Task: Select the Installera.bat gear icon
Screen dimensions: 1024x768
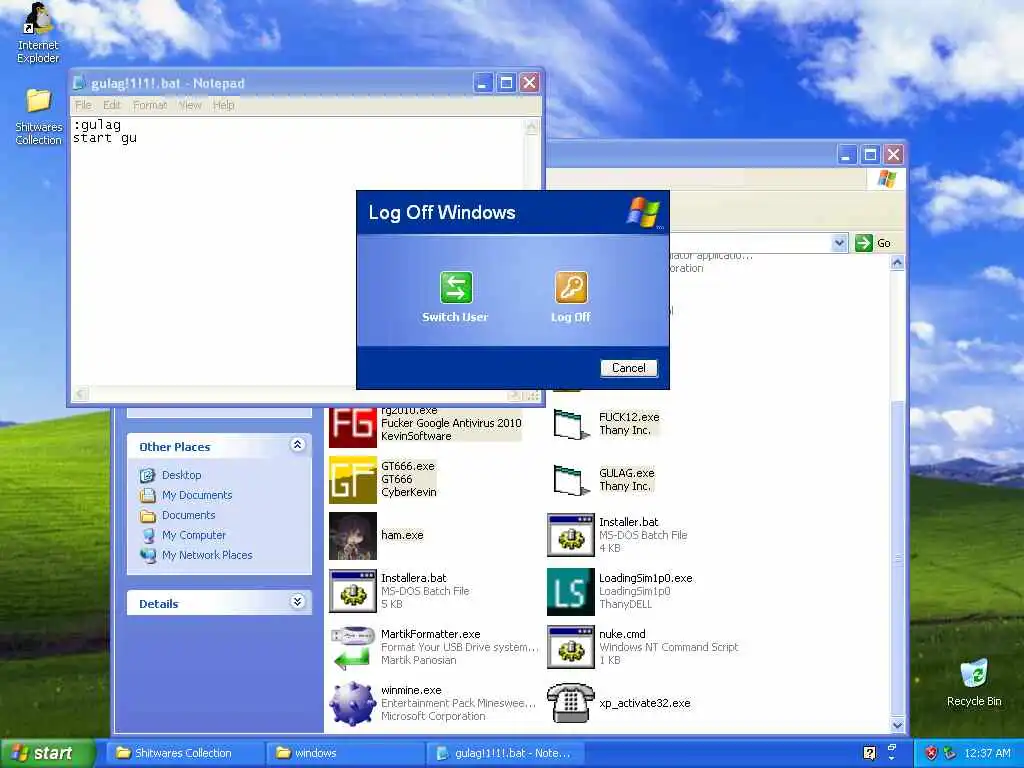Action: tap(353, 592)
